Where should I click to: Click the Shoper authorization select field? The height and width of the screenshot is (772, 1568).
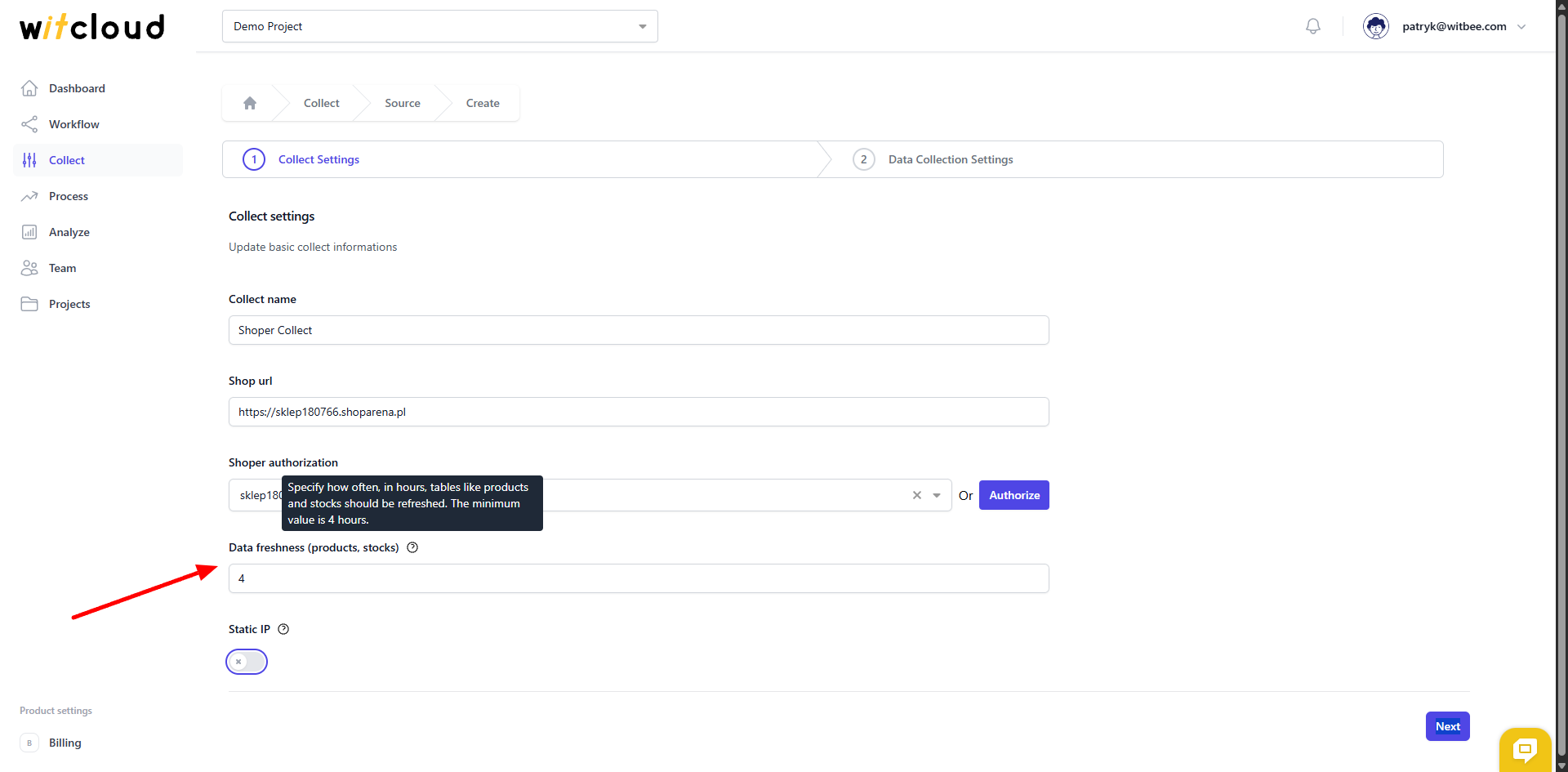point(590,495)
